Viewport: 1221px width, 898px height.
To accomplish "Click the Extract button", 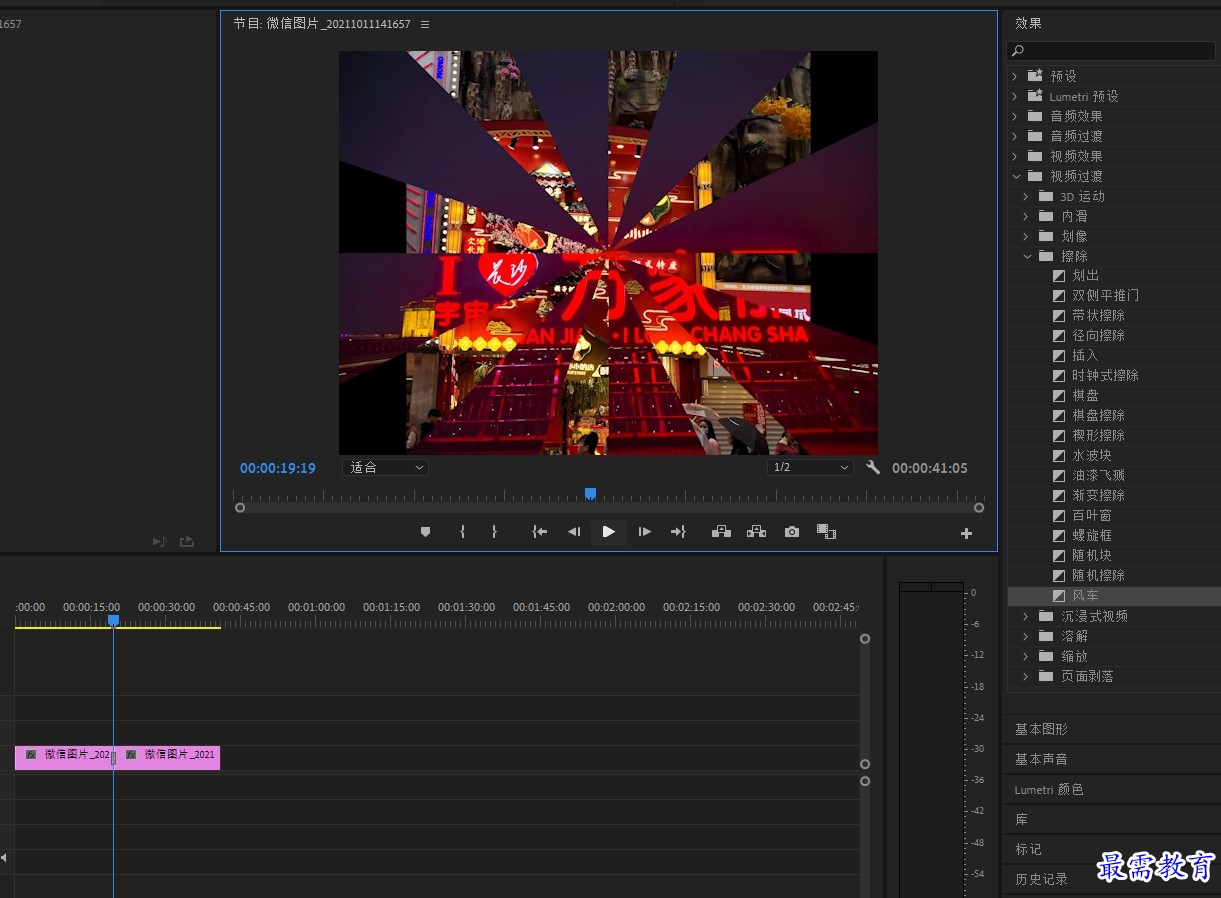I will [x=756, y=532].
